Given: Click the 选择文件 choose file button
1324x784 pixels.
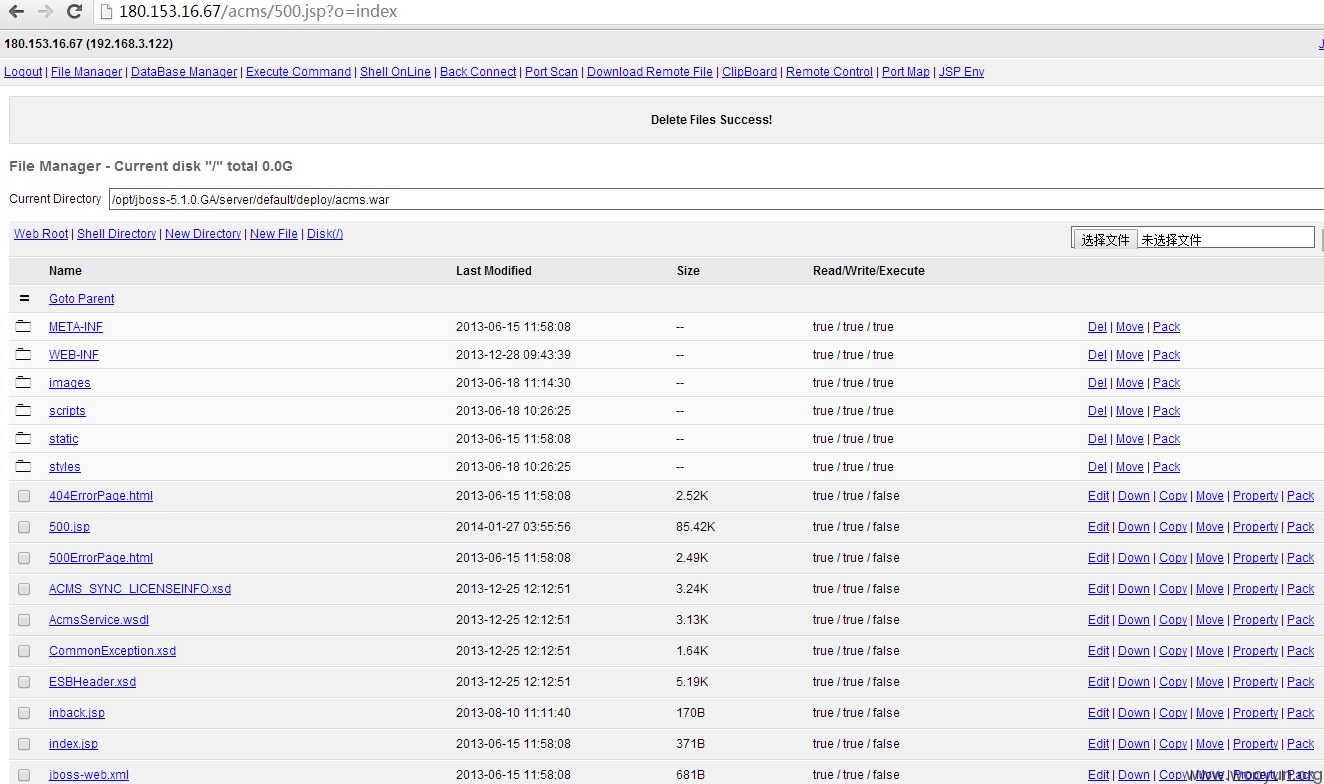Looking at the screenshot, I should (1105, 239).
